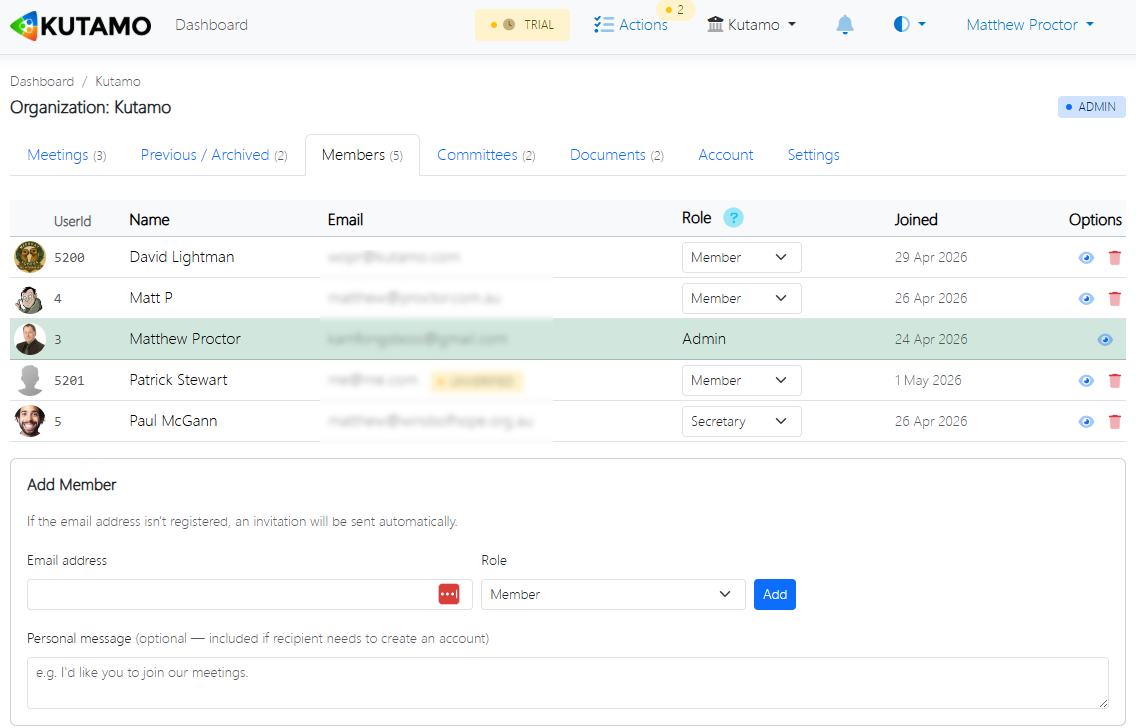Image resolution: width=1136 pixels, height=728 pixels.
Task: Open Matthew Proctor user menu
Action: pyautogui.click(x=1030, y=25)
